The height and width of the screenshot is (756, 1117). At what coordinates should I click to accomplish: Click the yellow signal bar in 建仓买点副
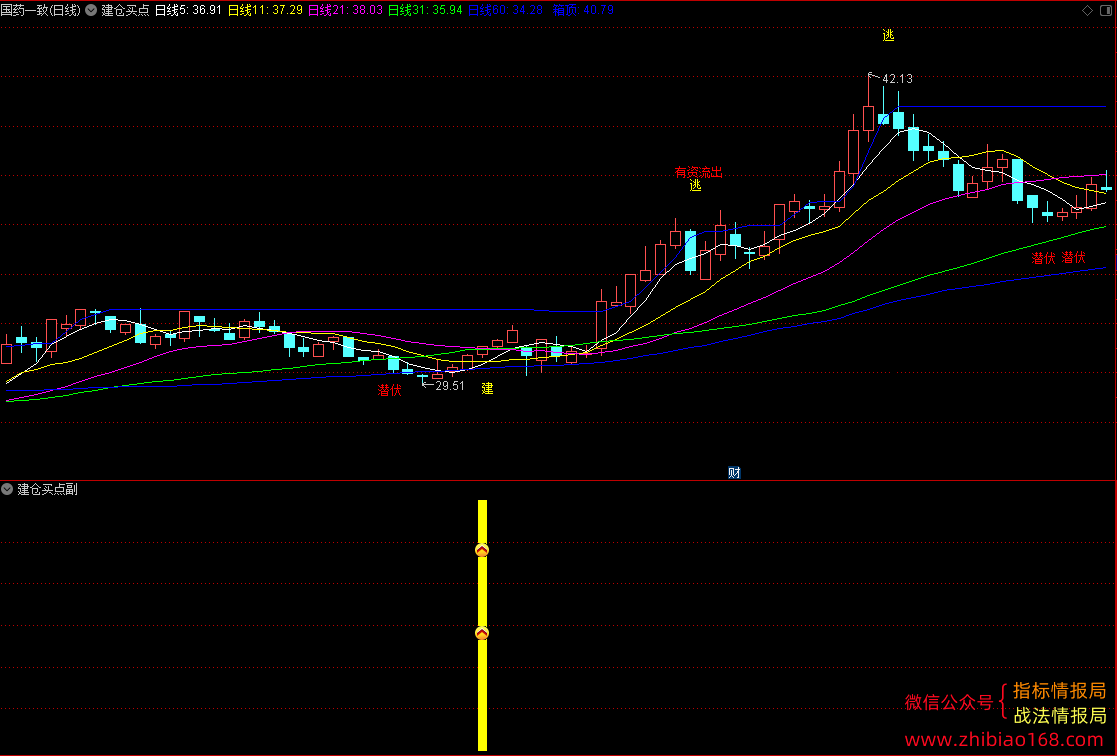click(482, 625)
